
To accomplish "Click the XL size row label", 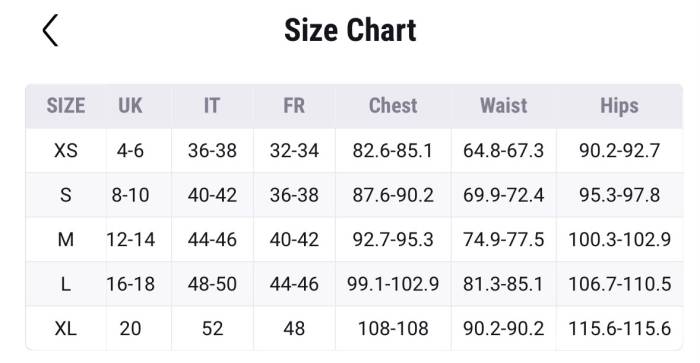I will 66,329.
